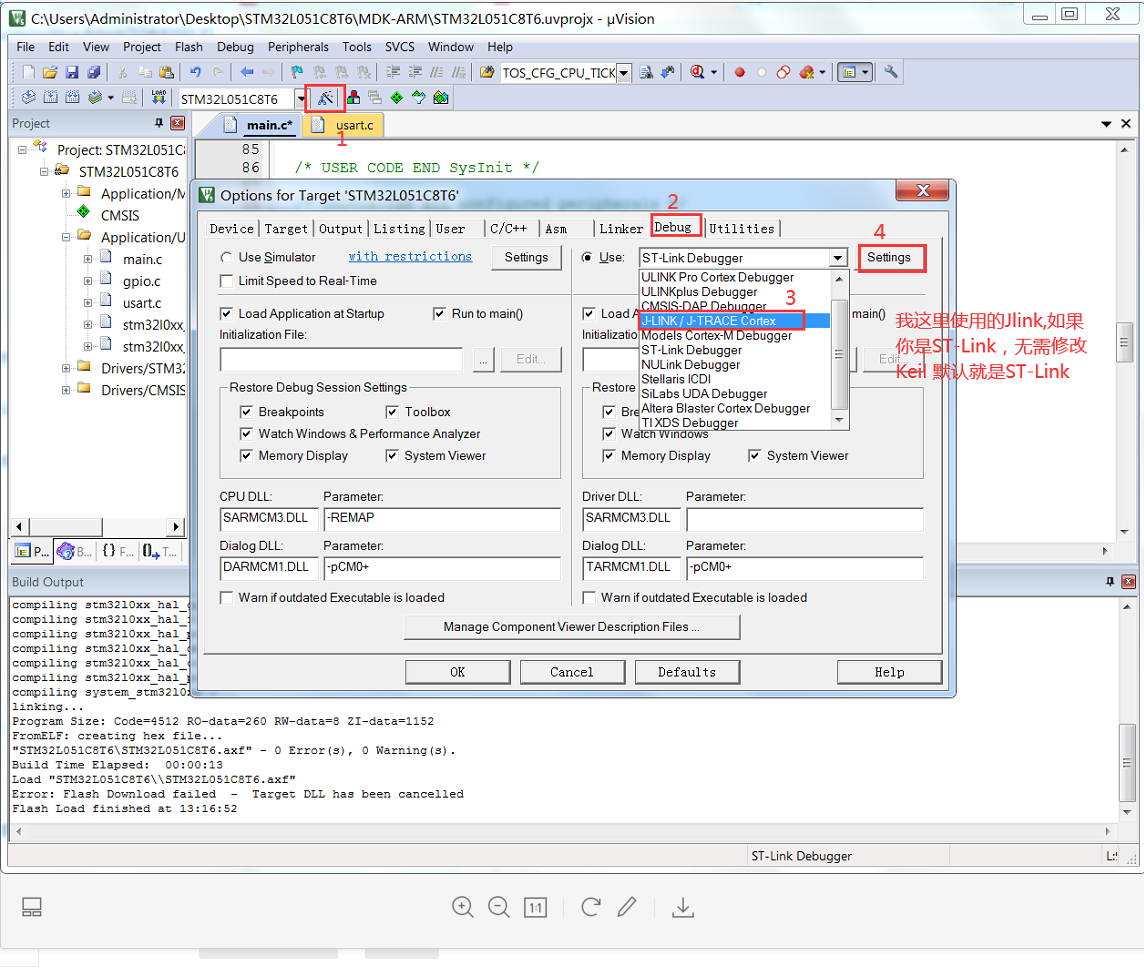Rotate the image in the viewer
This screenshot has height=968, width=1144.
pyautogui.click(x=591, y=907)
